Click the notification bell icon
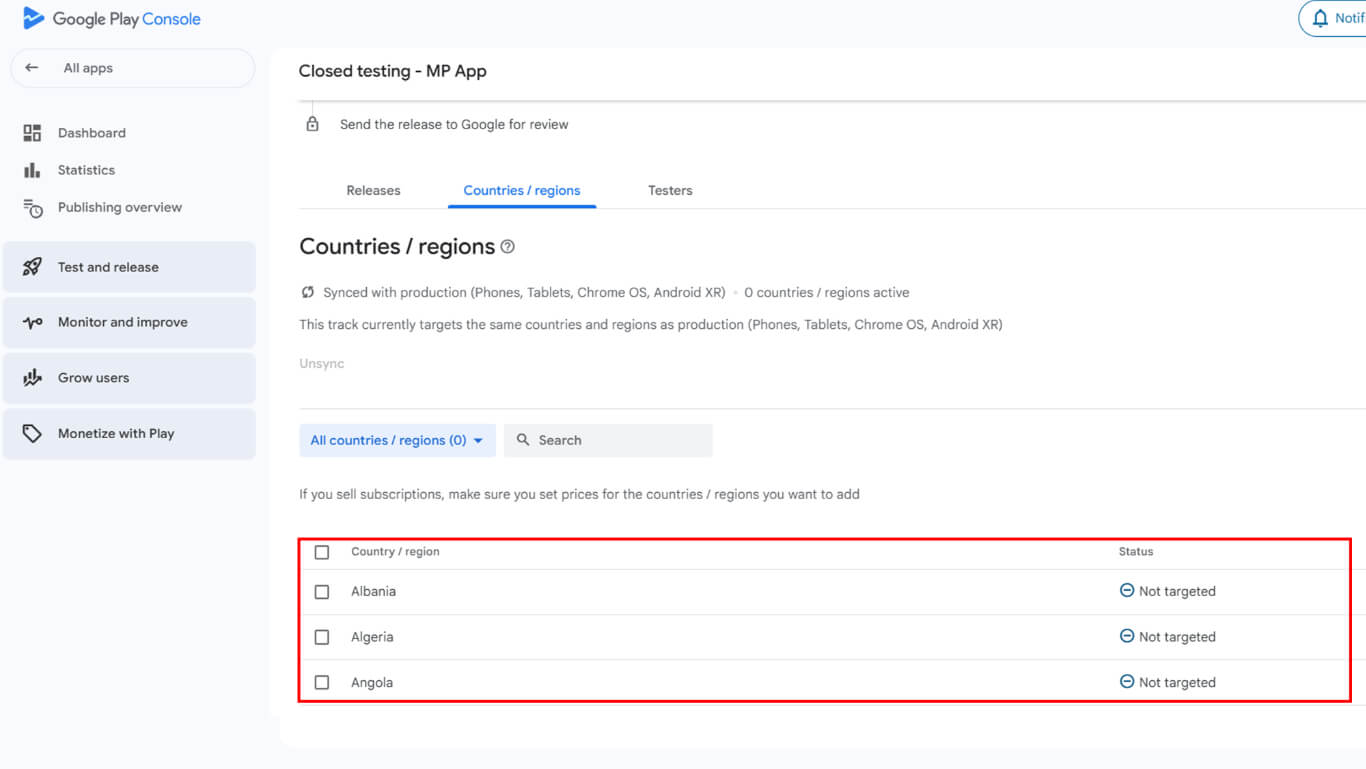 coord(1320,18)
